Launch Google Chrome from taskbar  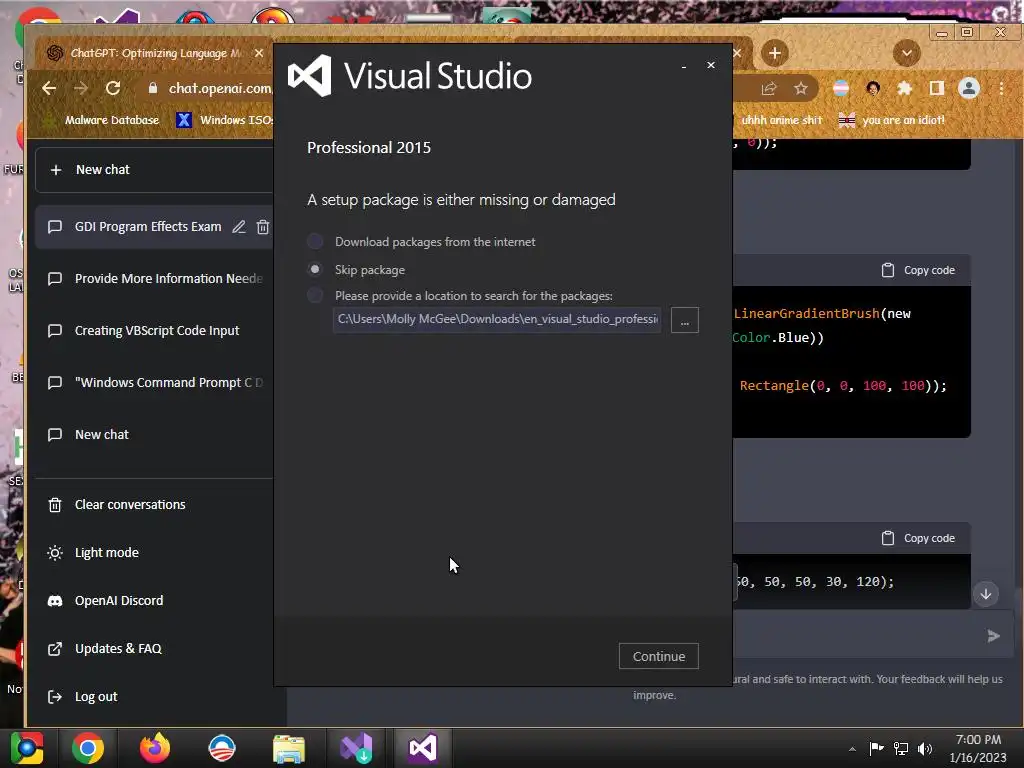click(x=88, y=748)
